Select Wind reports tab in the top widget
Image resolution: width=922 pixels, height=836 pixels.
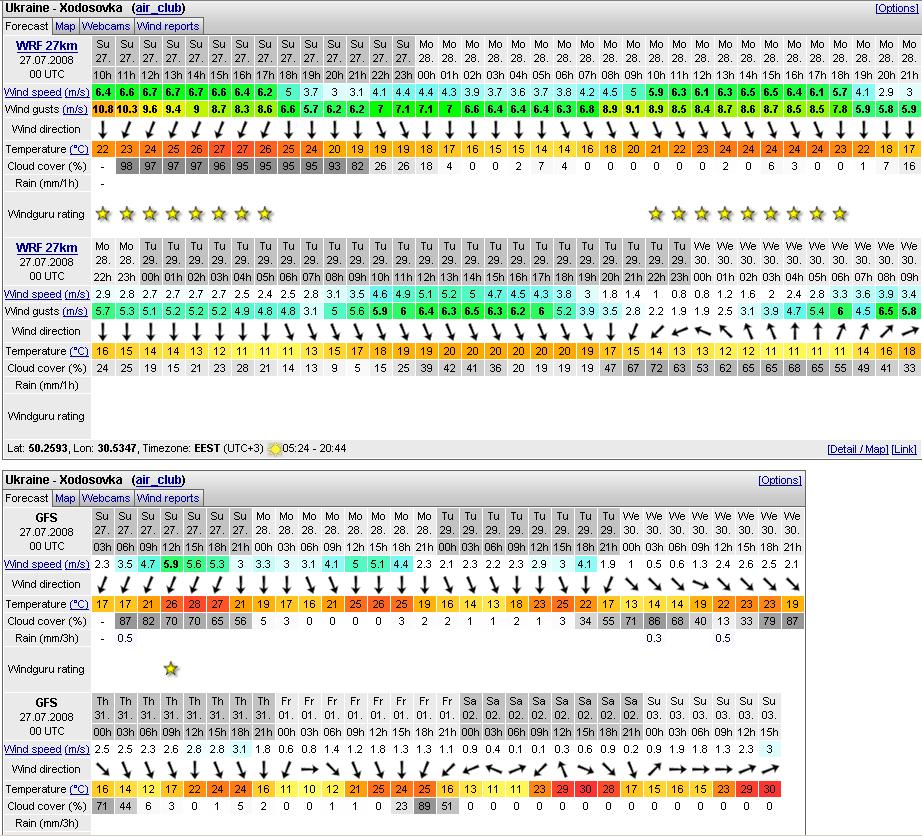(x=168, y=26)
